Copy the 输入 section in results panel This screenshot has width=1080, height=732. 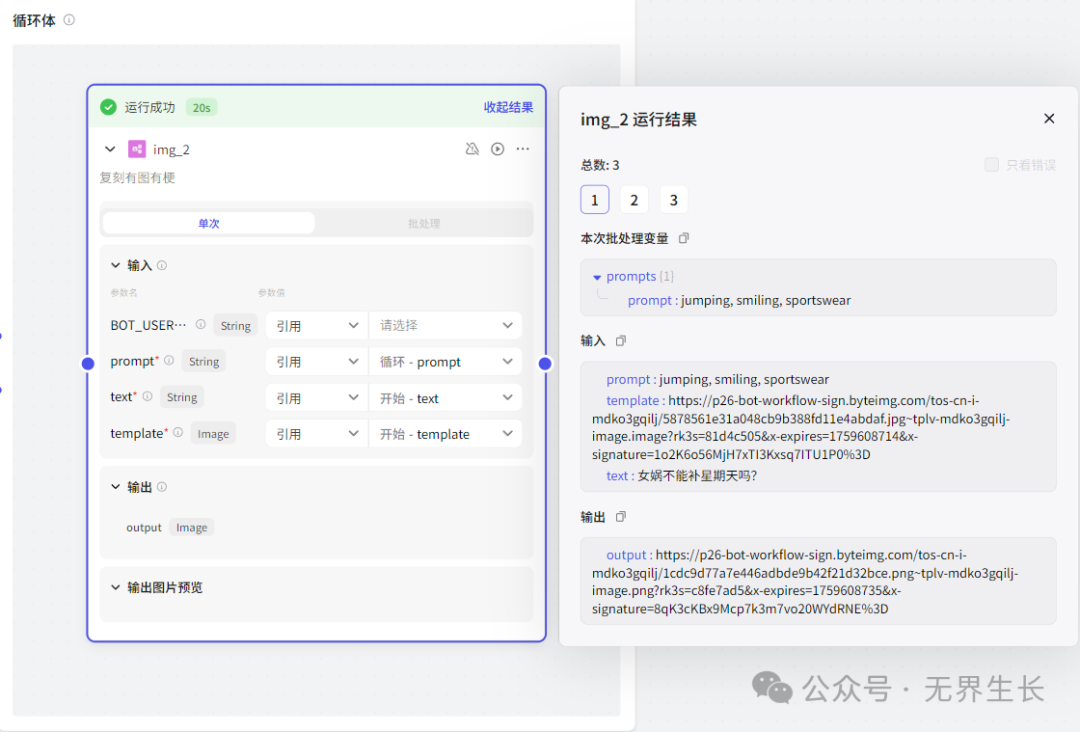(621, 341)
